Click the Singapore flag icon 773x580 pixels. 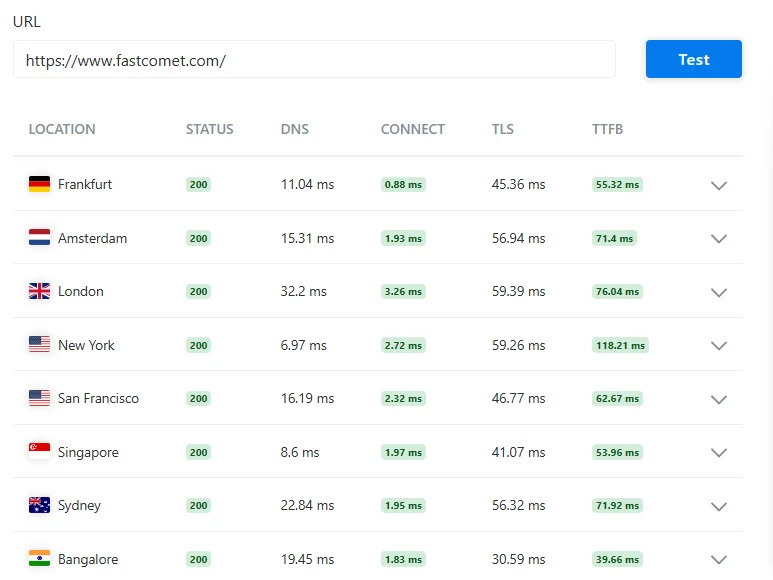click(39, 451)
